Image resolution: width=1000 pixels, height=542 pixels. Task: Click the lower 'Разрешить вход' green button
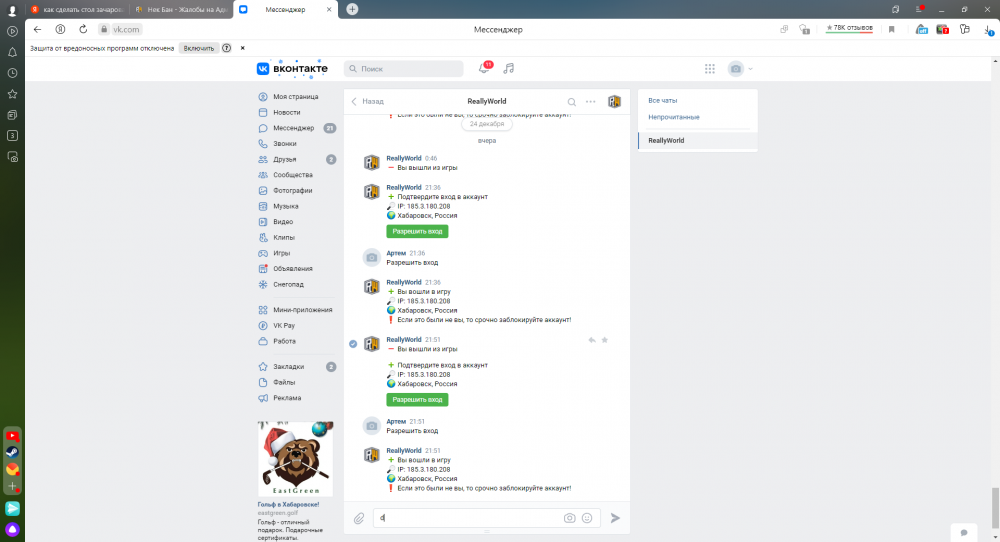coord(417,400)
